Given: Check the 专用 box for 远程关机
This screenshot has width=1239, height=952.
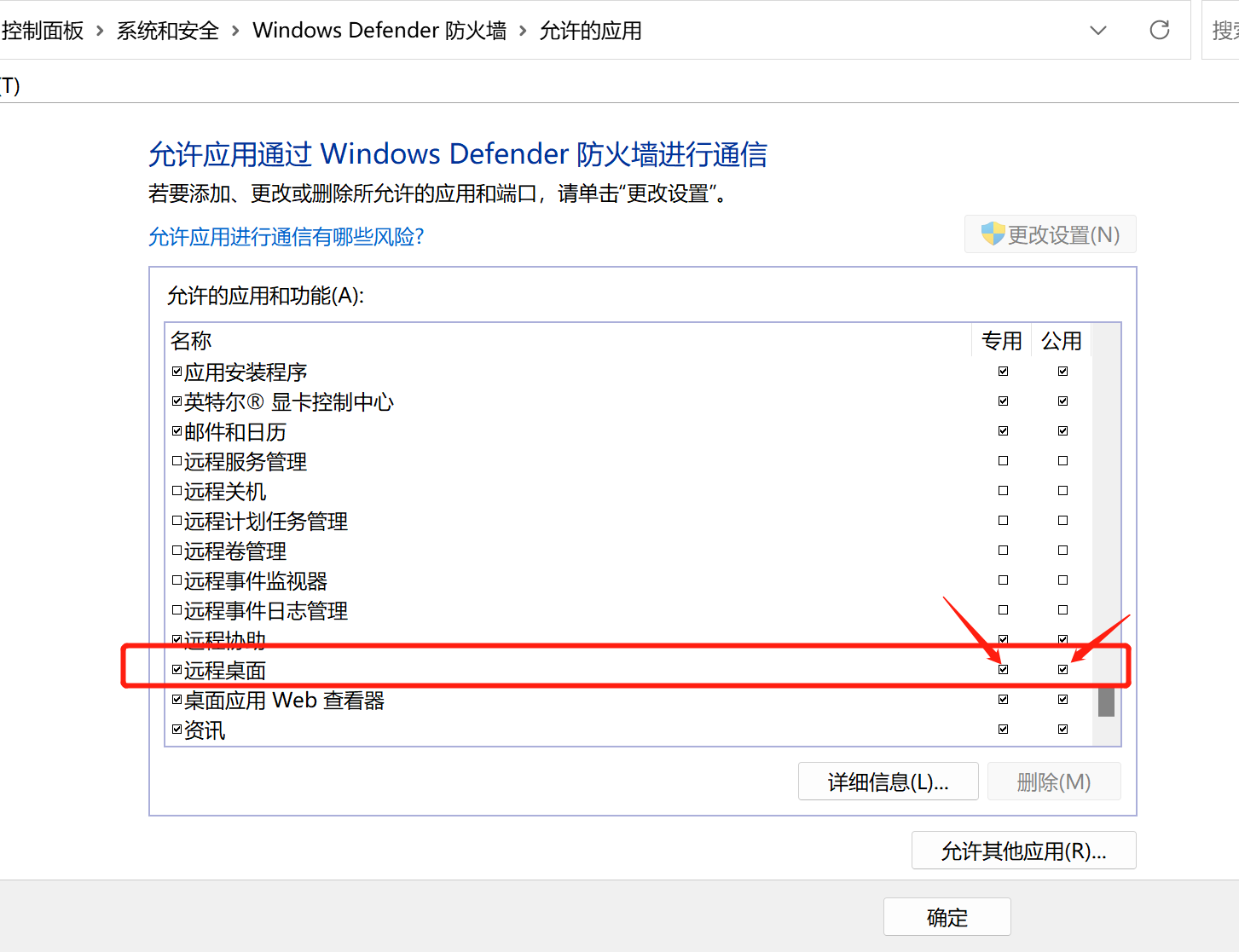Looking at the screenshot, I should (1003, 491).
